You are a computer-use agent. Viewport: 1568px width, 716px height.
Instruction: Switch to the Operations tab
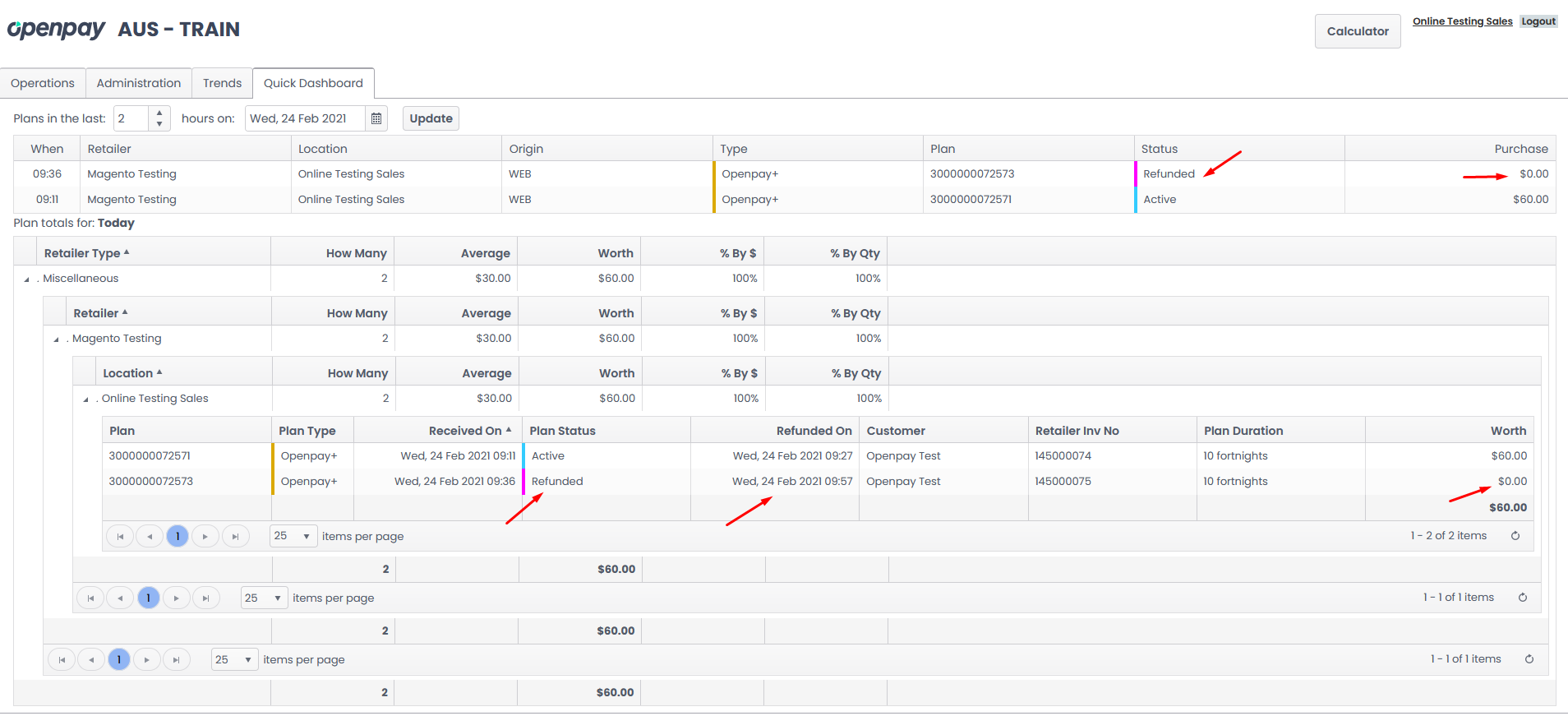click(x=43, y=83)
